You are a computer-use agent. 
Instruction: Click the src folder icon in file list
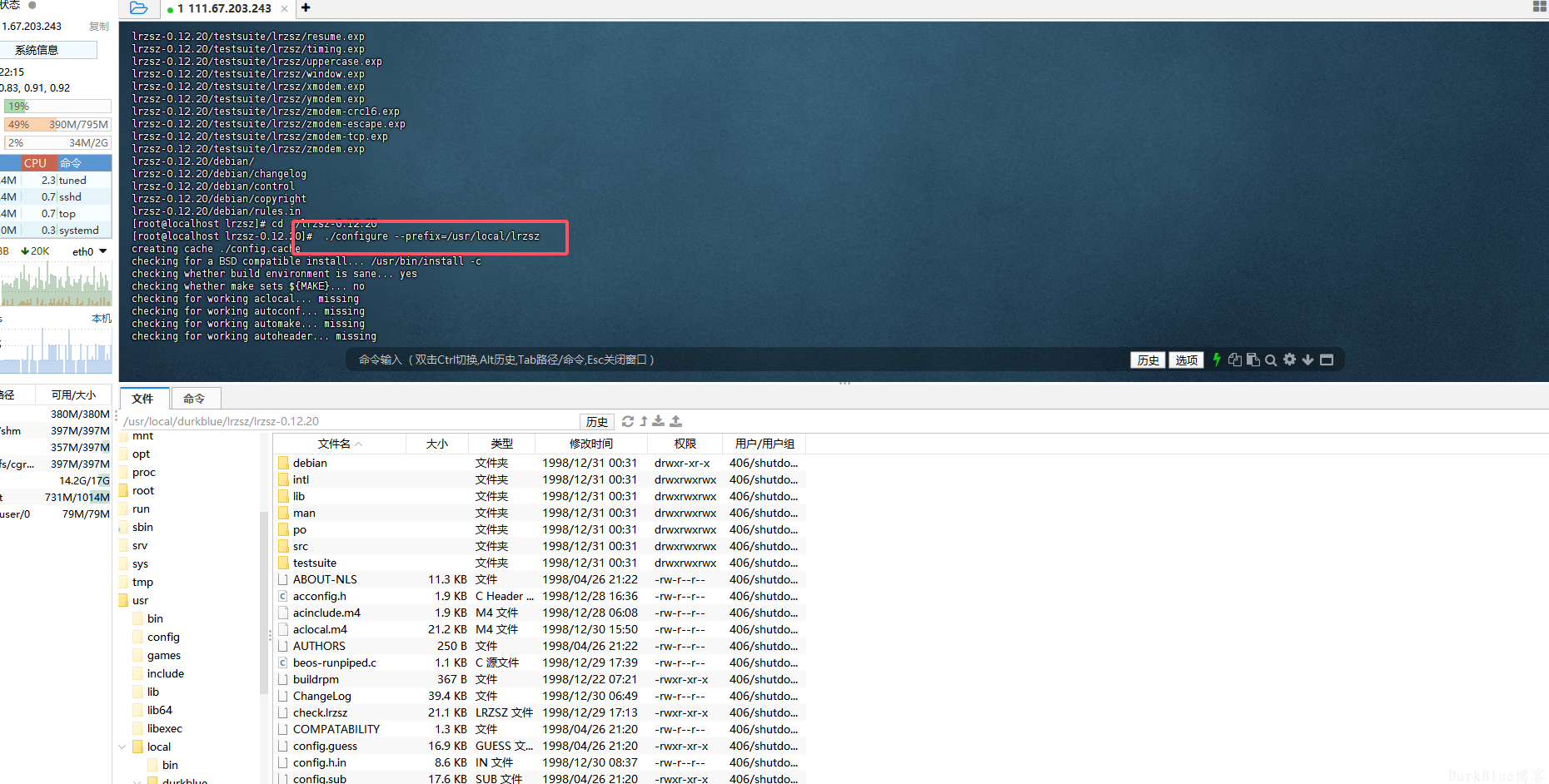pos(283,546)
